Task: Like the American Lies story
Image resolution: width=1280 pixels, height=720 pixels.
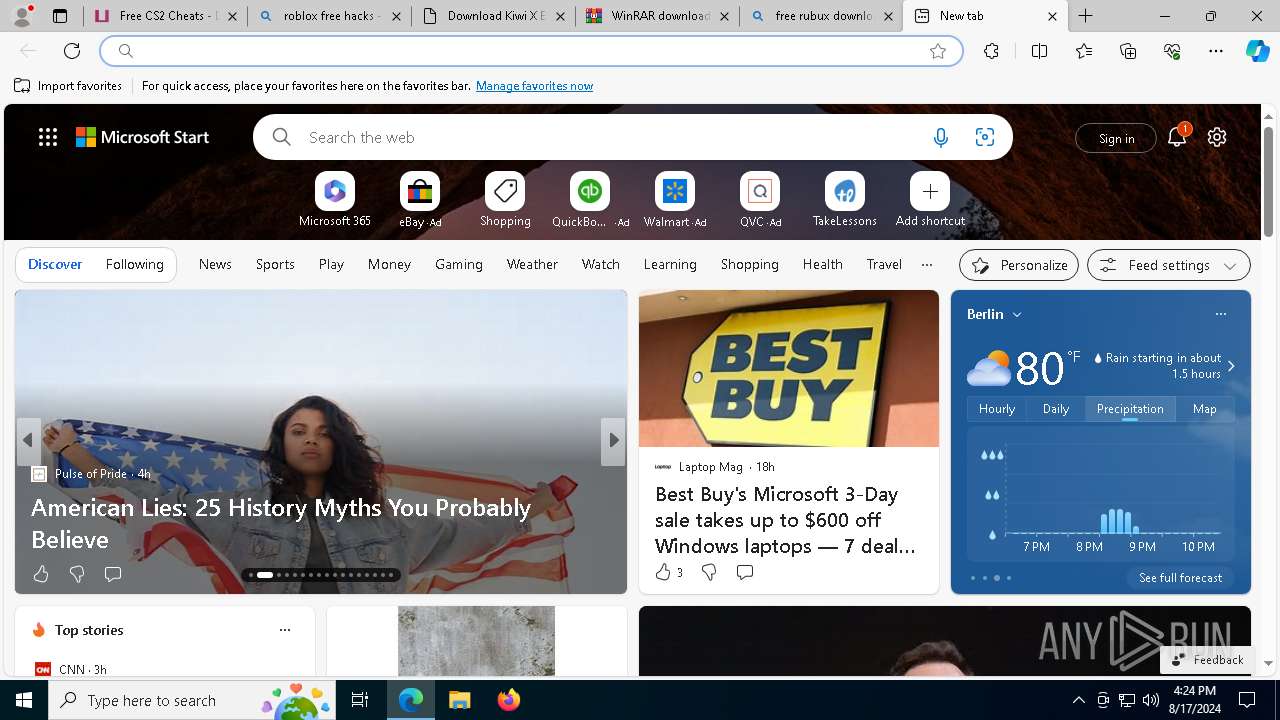Action: [41, 574]
